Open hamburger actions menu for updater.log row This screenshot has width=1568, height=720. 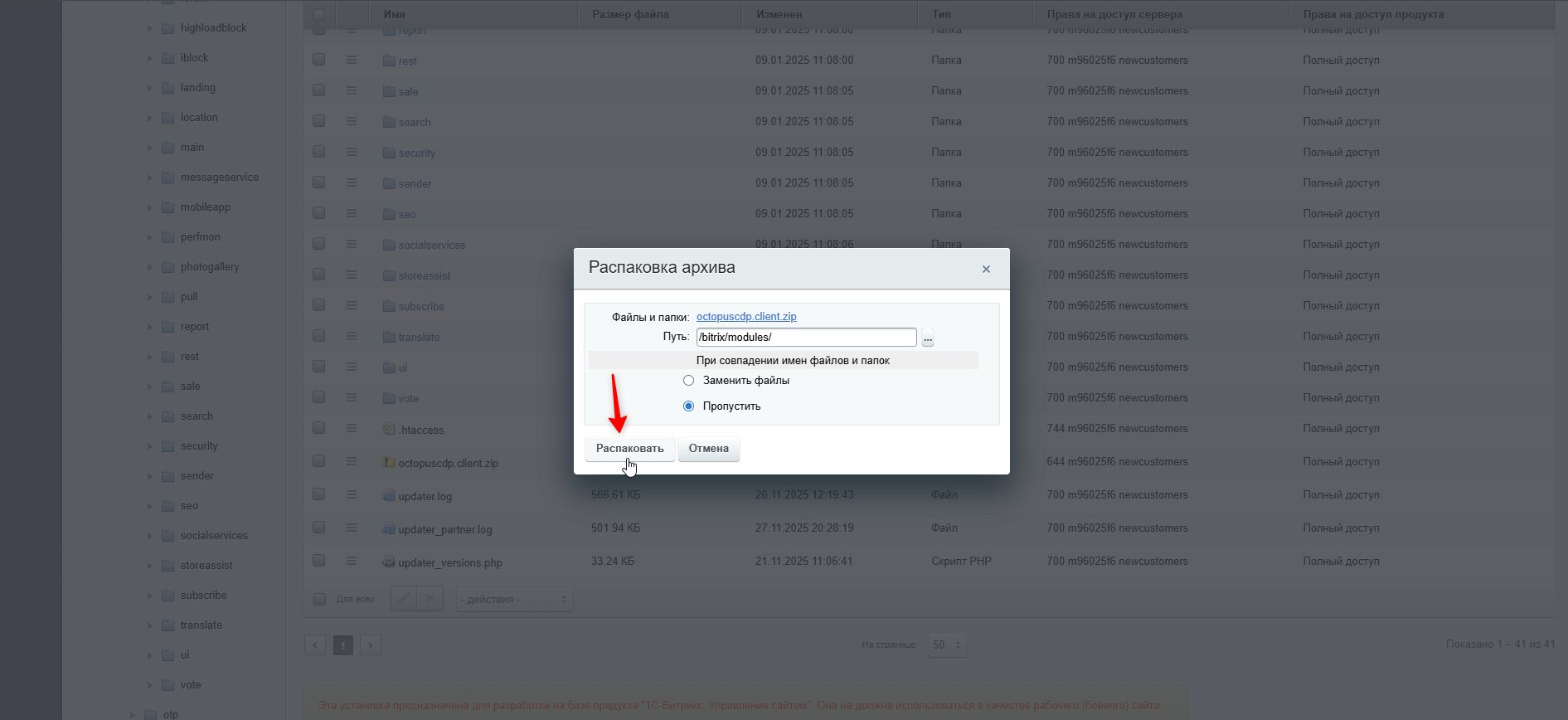[352, 494]
